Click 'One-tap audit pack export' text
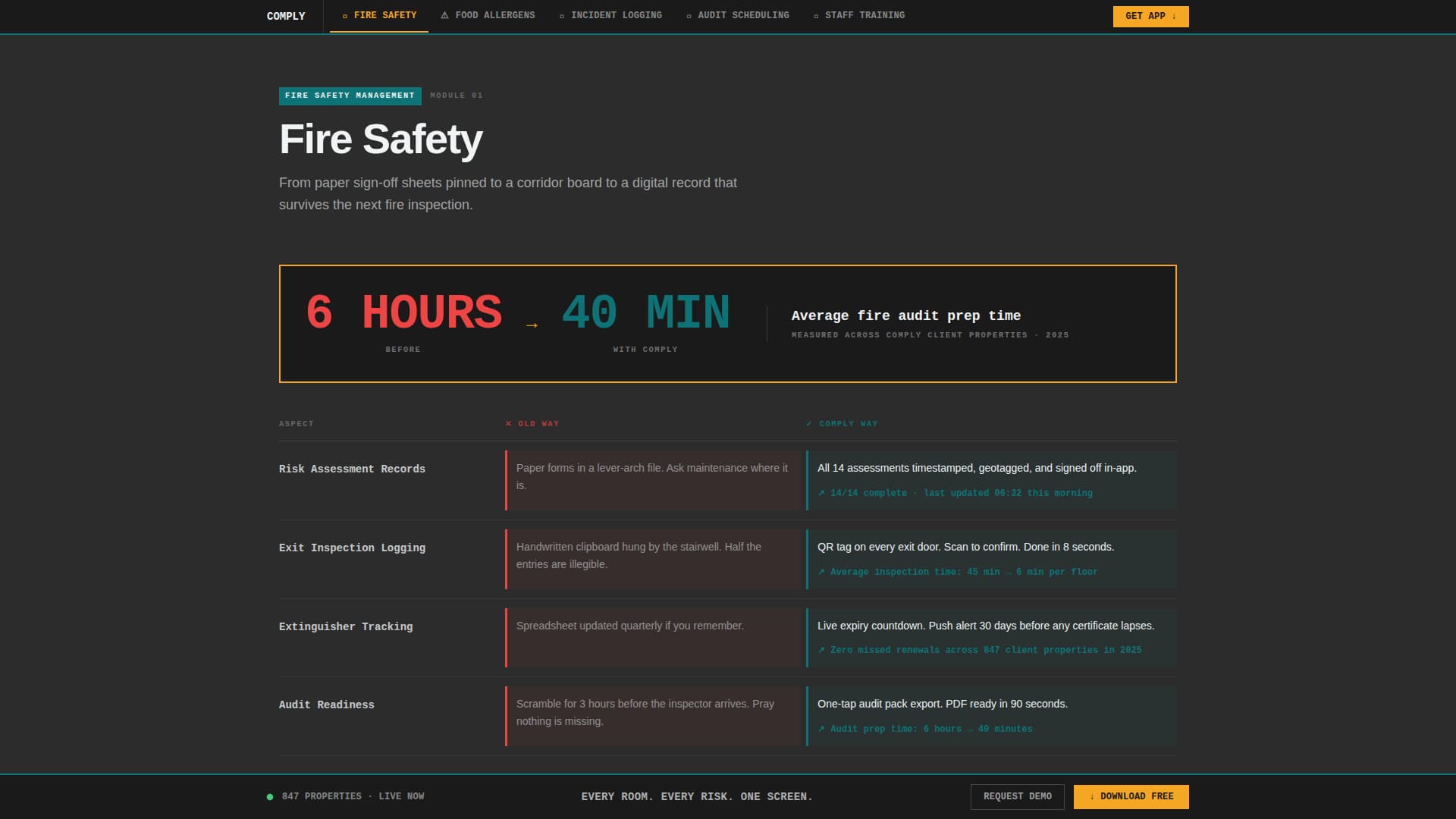1456x819 pixels. (x=943, y=704)
